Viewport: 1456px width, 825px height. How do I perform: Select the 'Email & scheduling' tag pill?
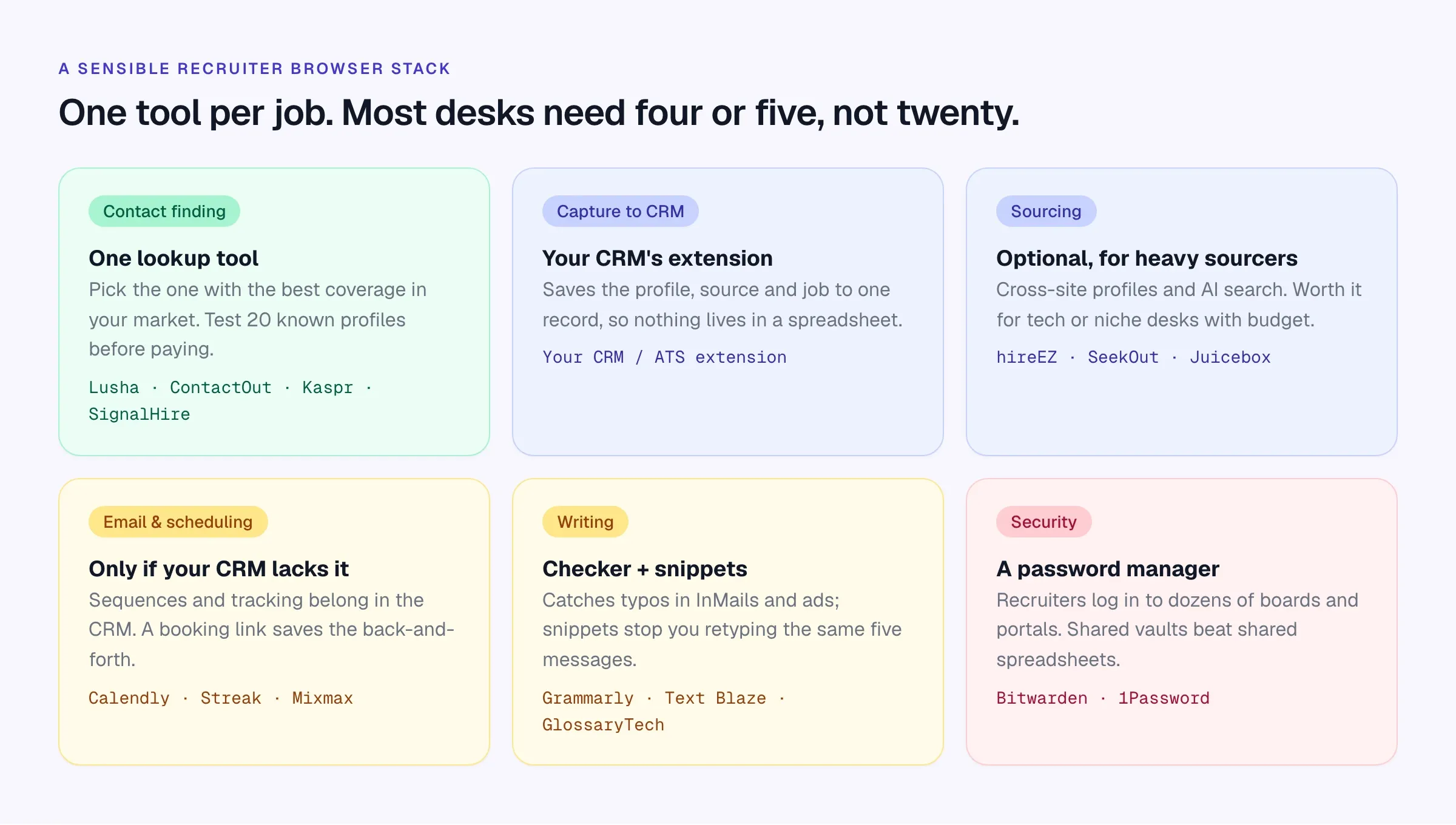pos(178,522)
